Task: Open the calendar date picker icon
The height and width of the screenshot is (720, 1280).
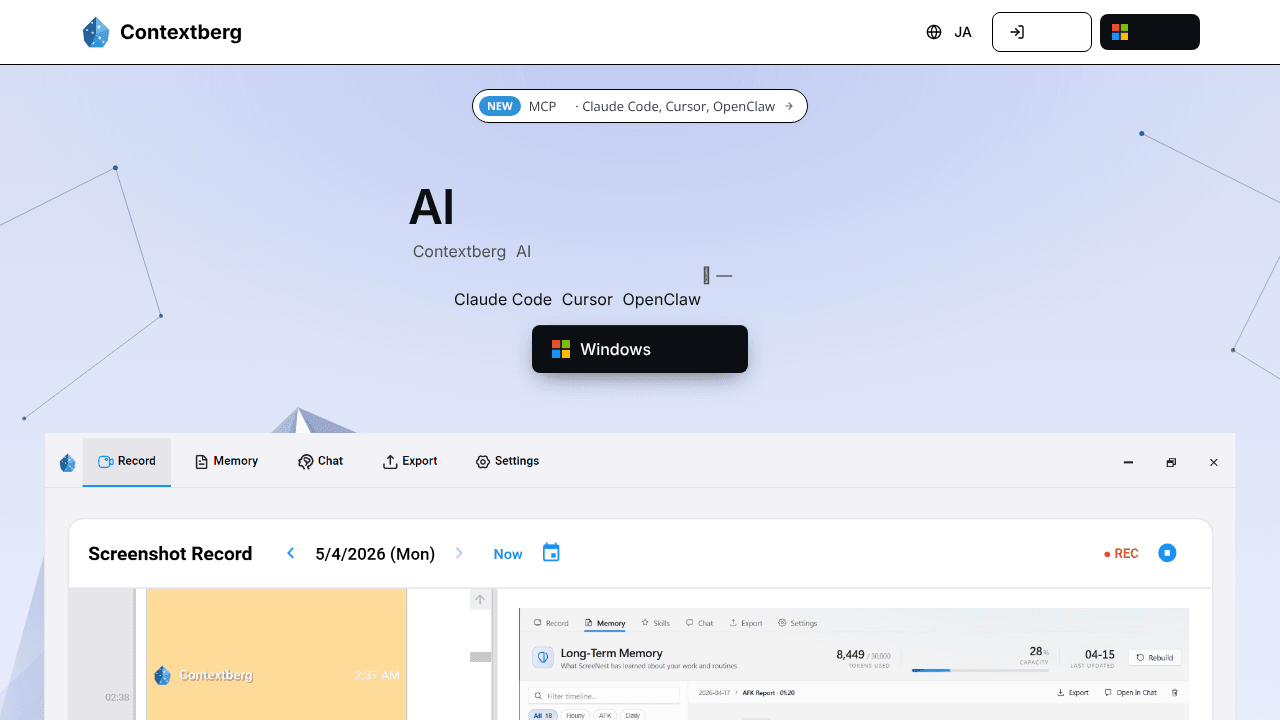Action: 551,553
